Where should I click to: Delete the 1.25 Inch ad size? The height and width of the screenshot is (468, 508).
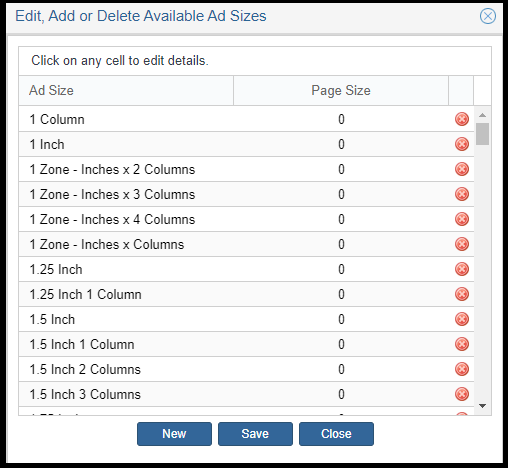[x=462, y=269]
